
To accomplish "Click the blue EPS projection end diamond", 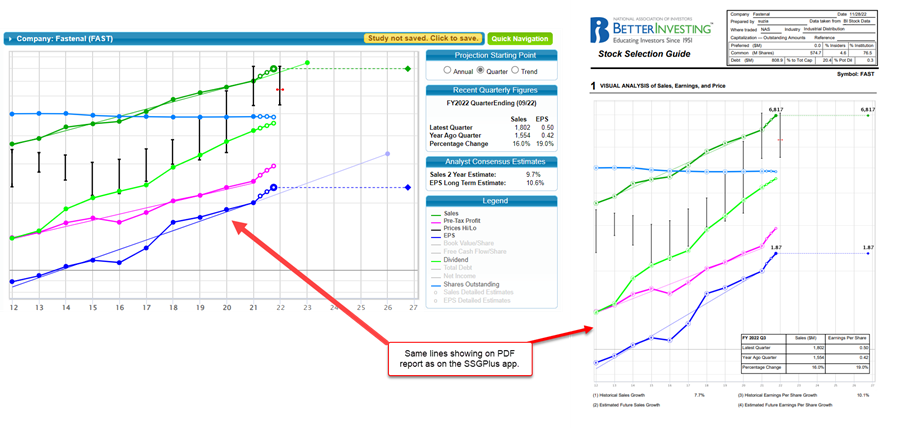I will point(408,188).
